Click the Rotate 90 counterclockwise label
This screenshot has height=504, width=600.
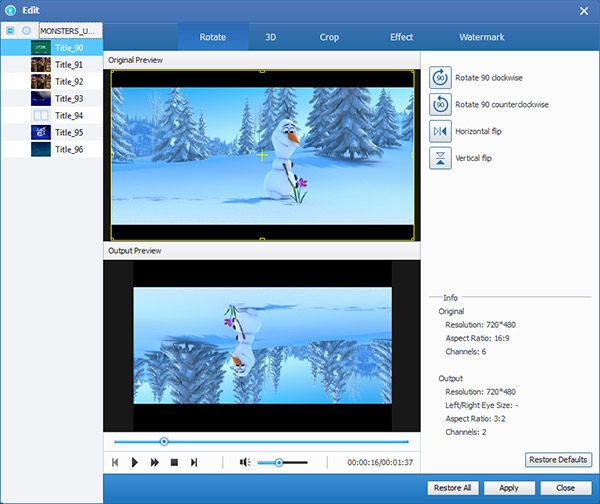(502, 104)
